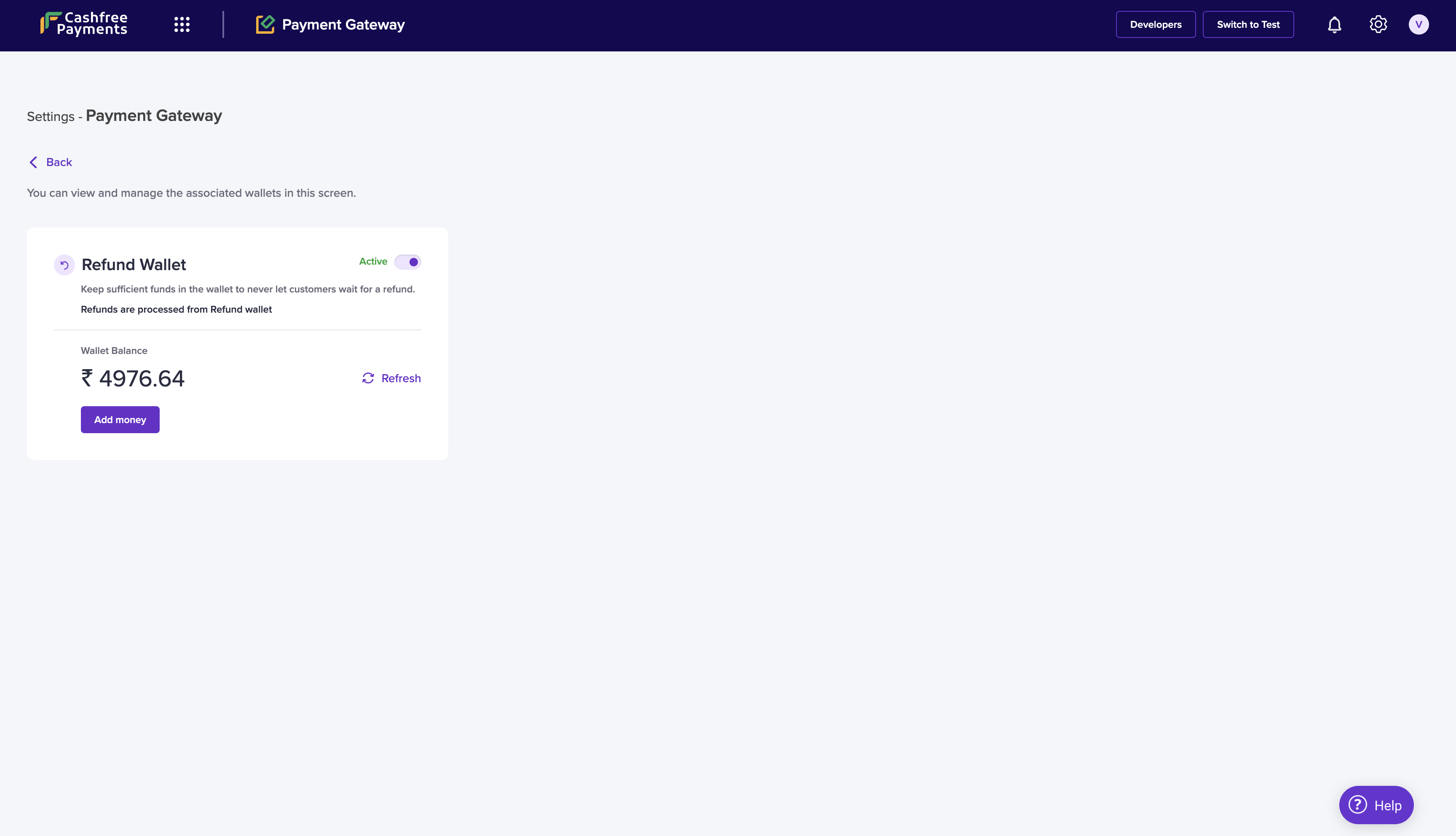The width and height of the screenshot is (1456, 836).
Task: Open the notifications bell
Action: click(x=1334, y=25)
